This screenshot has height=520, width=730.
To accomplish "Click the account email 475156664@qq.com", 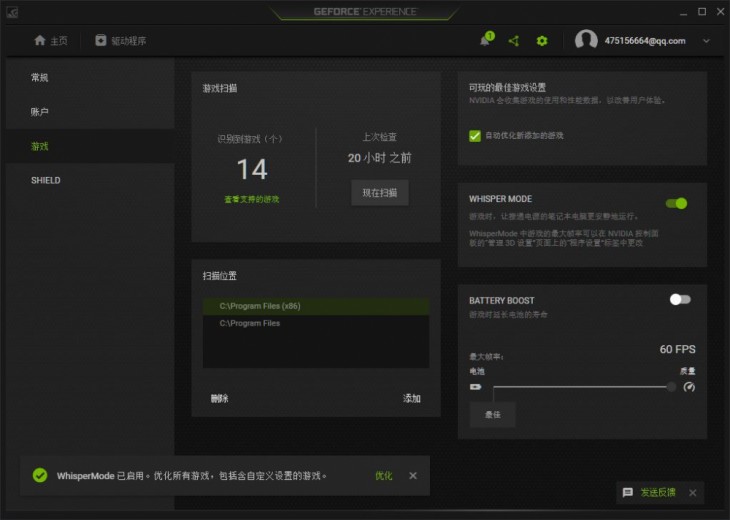I will [x=645, y=41].
